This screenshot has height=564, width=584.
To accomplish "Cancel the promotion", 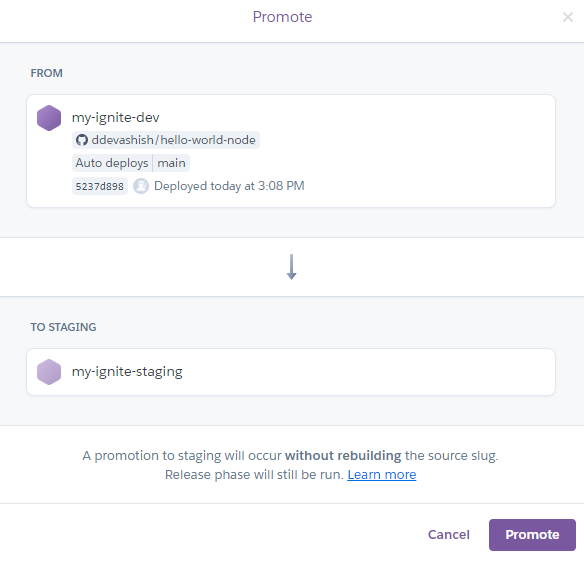I will point(449,535).
